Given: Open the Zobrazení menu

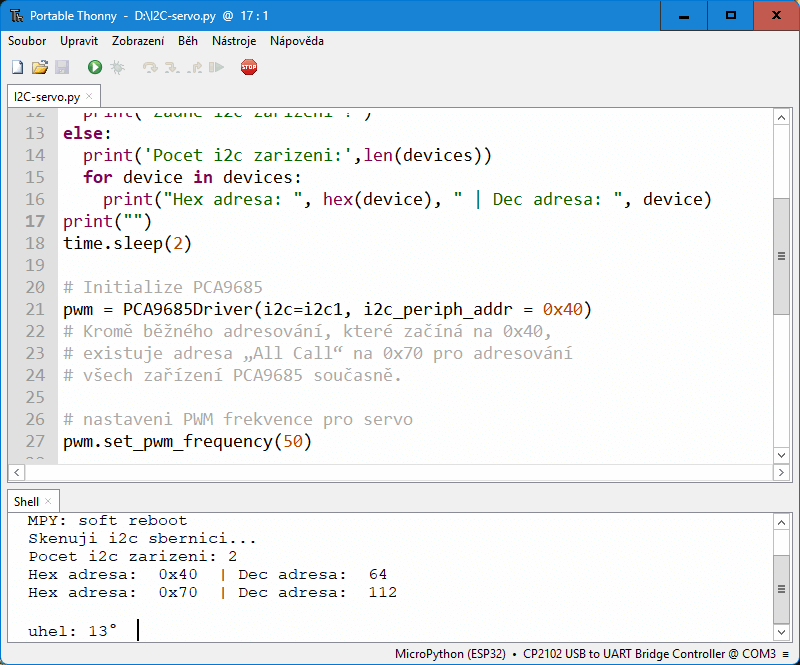Looking at the screenshot, I should click(x=138, y=41).
